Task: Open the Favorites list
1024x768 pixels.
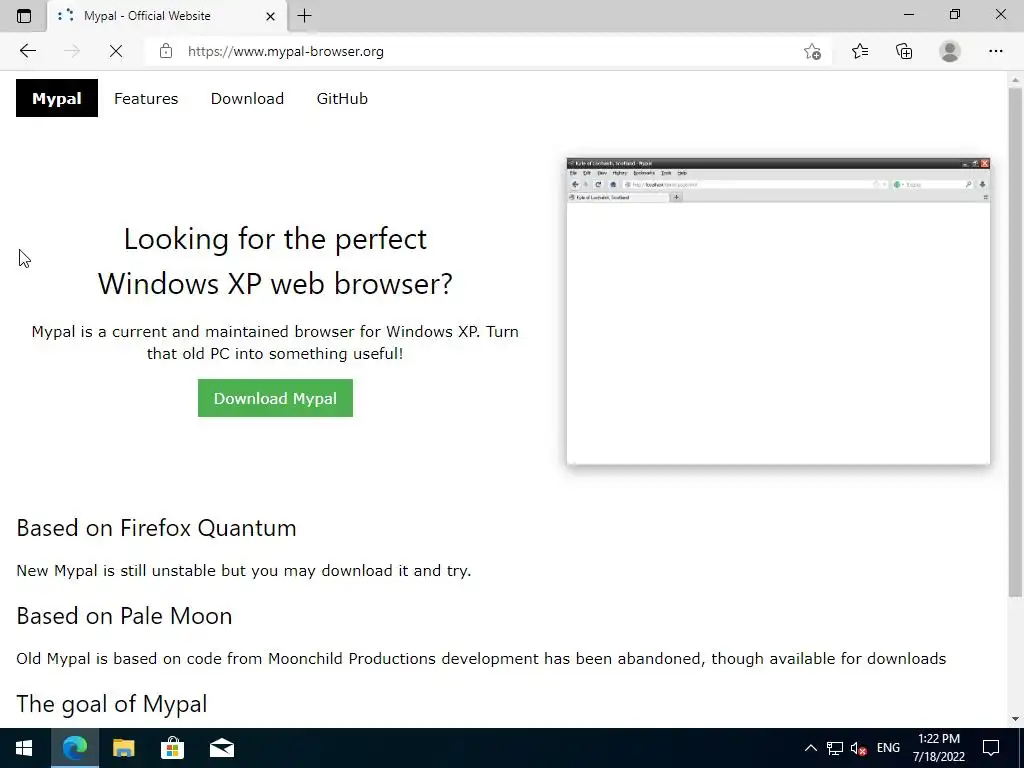Action: point(860,51)
